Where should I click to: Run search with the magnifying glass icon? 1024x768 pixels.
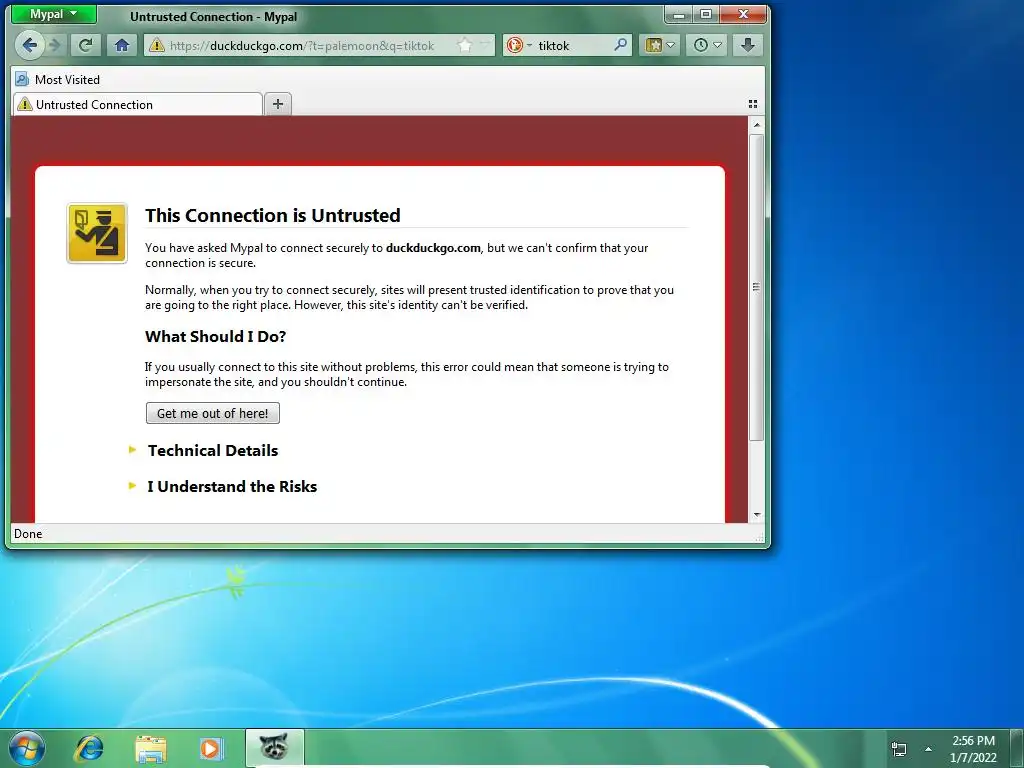point(620,45)
